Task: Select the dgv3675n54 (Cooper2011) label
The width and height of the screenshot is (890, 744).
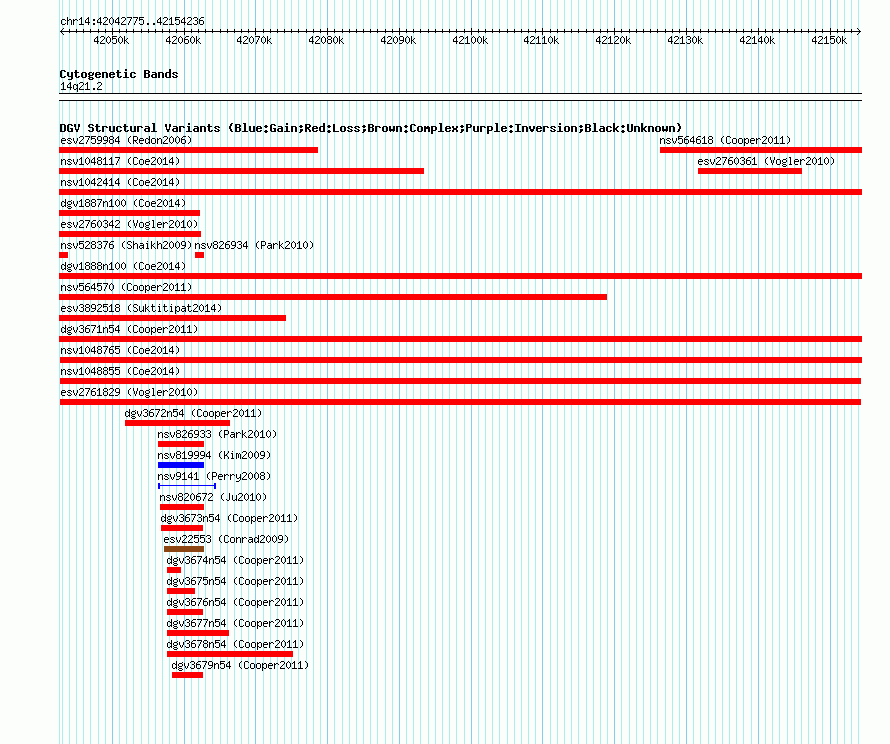Action: point(236,581)
